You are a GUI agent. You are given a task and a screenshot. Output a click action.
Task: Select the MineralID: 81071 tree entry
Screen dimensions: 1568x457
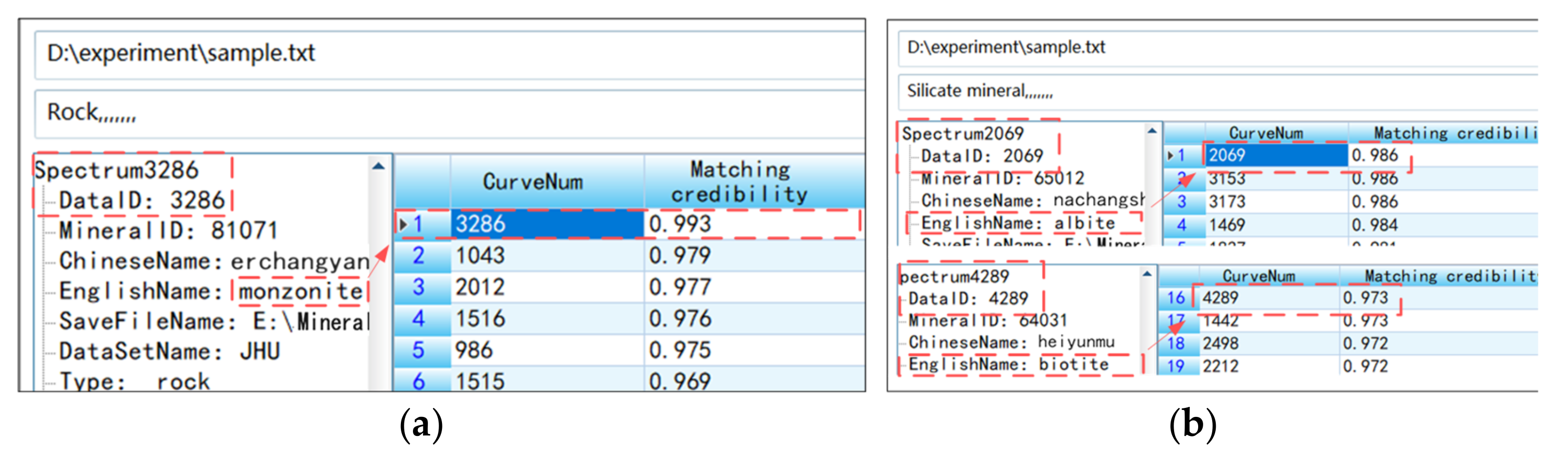click(x=168, y=231)
